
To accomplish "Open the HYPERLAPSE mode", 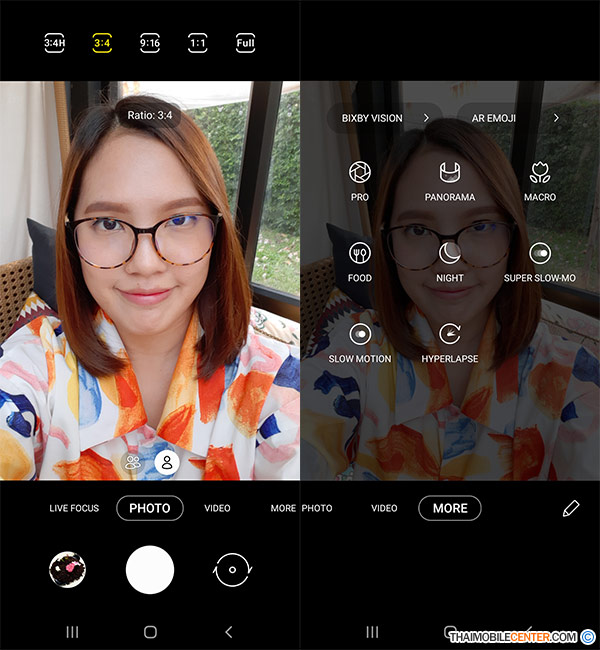I will point(449,343).
